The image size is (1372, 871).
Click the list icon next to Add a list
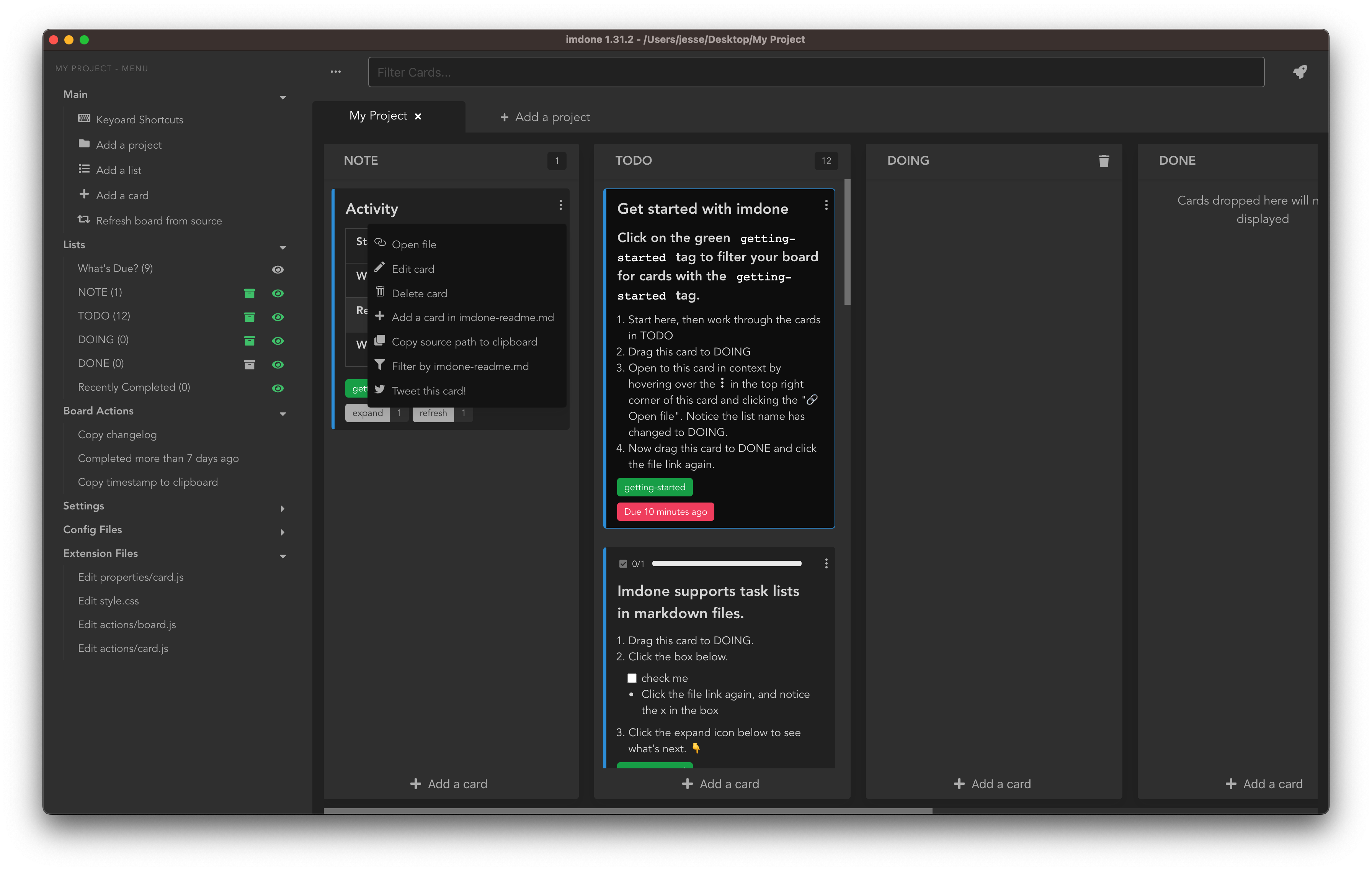(x=84, y=169)
